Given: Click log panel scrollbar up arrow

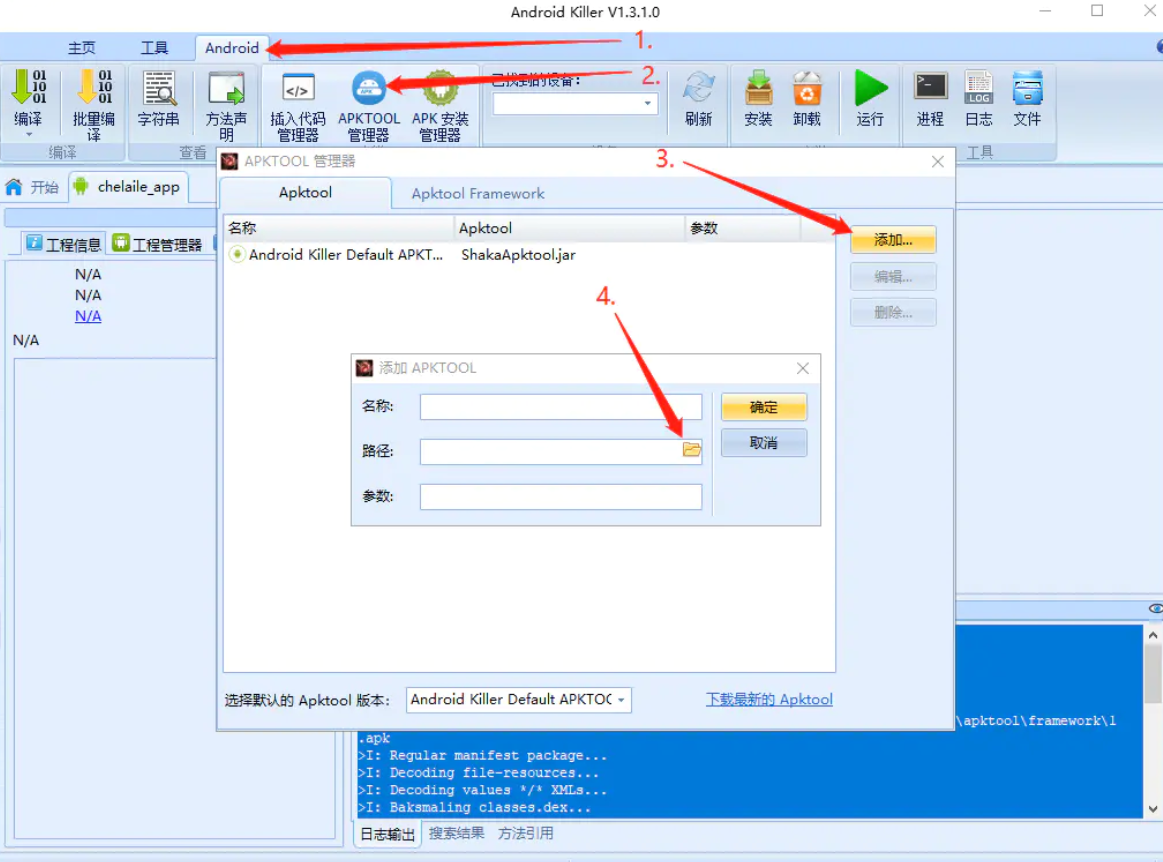Looking at the screenshot, I should [1153, 634].
